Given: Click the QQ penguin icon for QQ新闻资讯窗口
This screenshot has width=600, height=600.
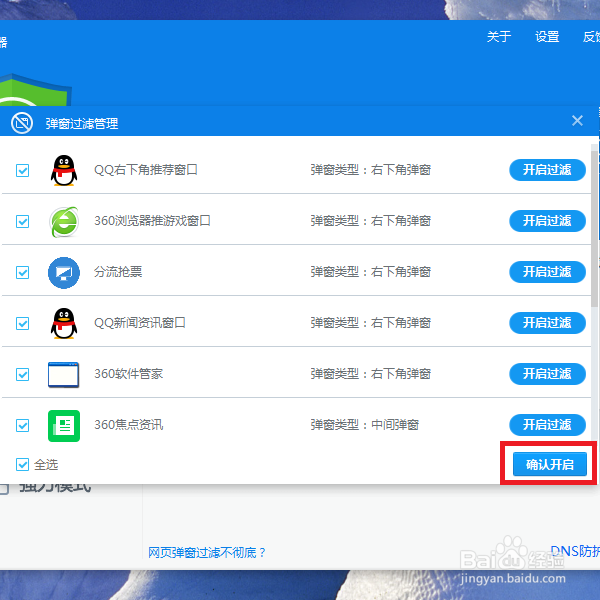Looking at the screenshot, I should coord(64,323).
